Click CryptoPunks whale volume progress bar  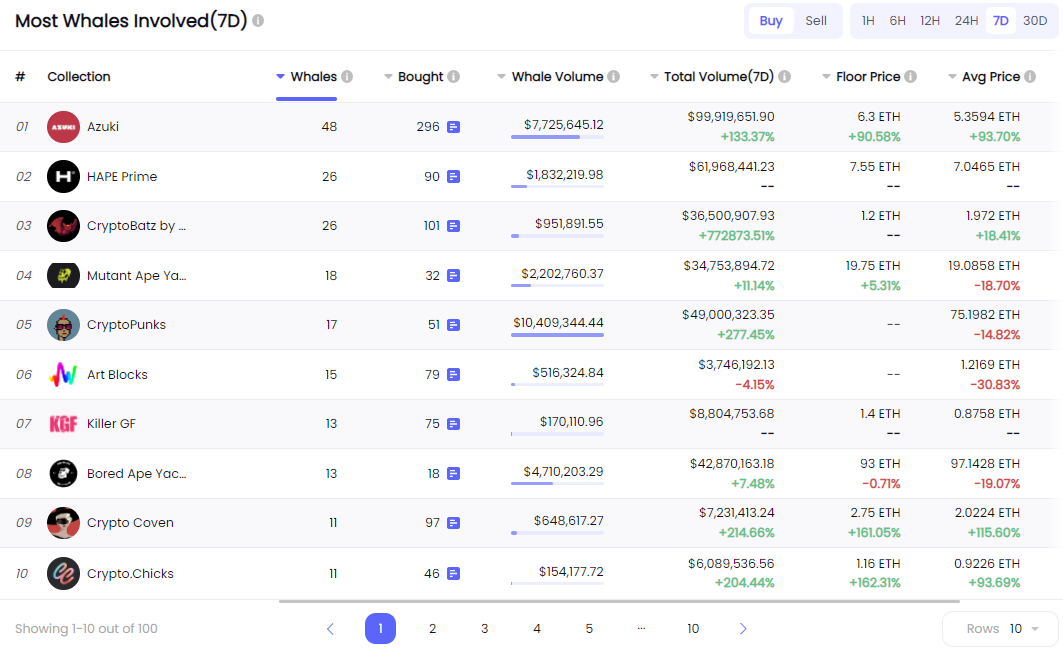pyautogui.click(x=557, y=335)
